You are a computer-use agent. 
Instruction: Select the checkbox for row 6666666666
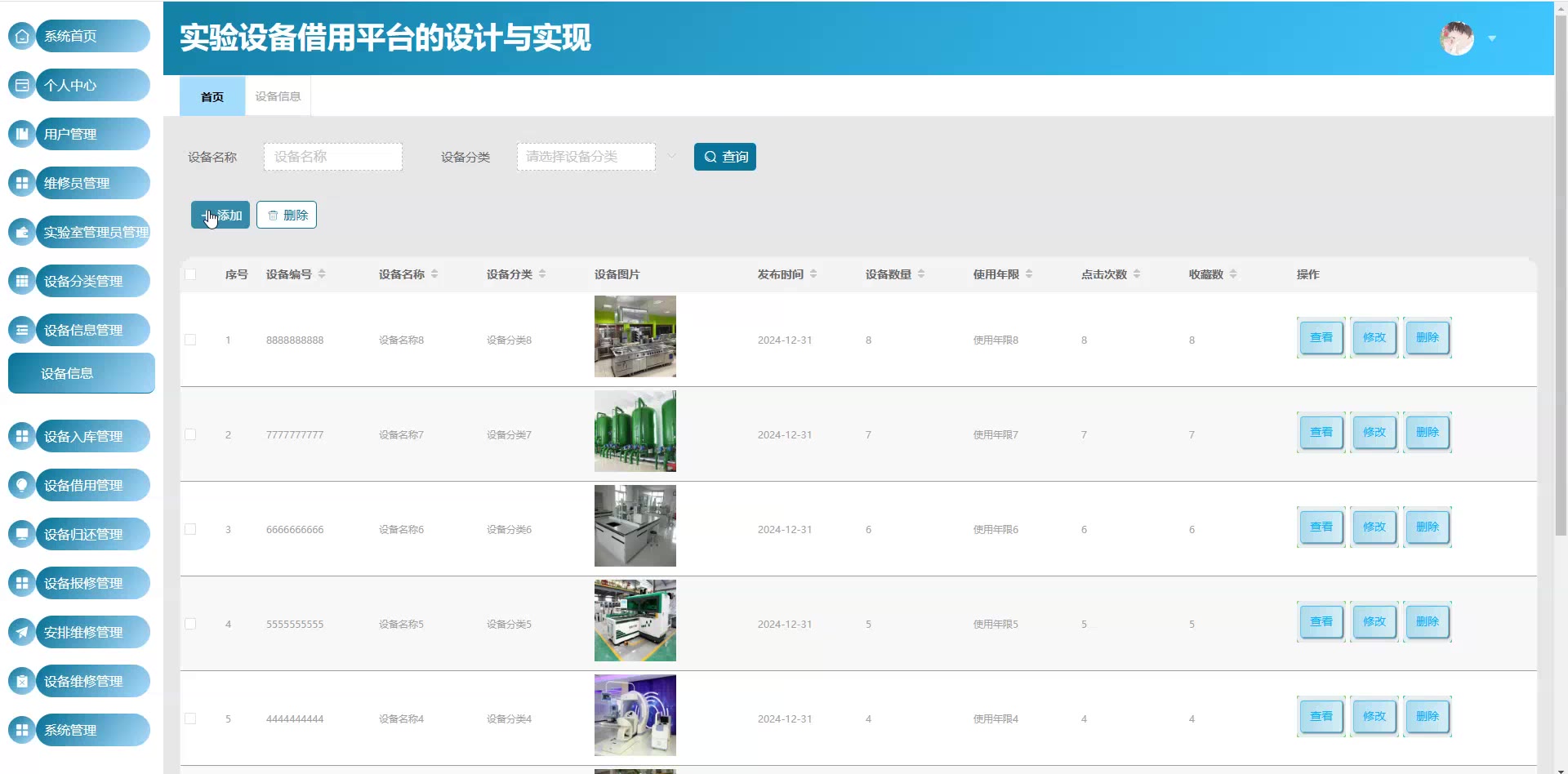(190, 529)
